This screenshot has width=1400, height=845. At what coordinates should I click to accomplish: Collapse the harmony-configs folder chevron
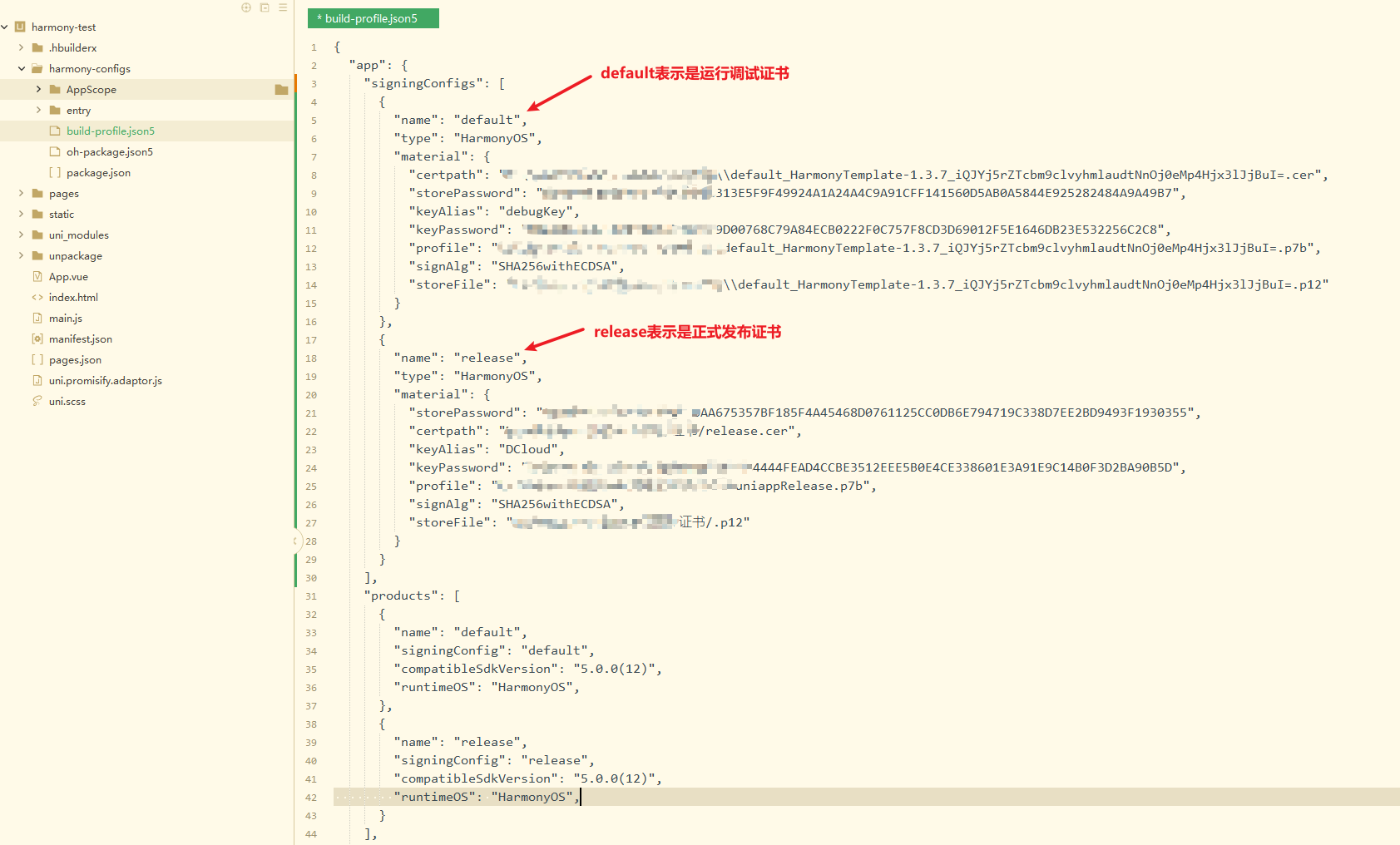coord(22,69)
